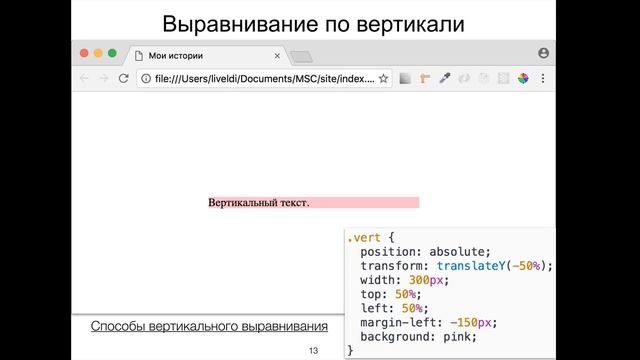Open the gray gradient square extension

click(x=405, y=78)
